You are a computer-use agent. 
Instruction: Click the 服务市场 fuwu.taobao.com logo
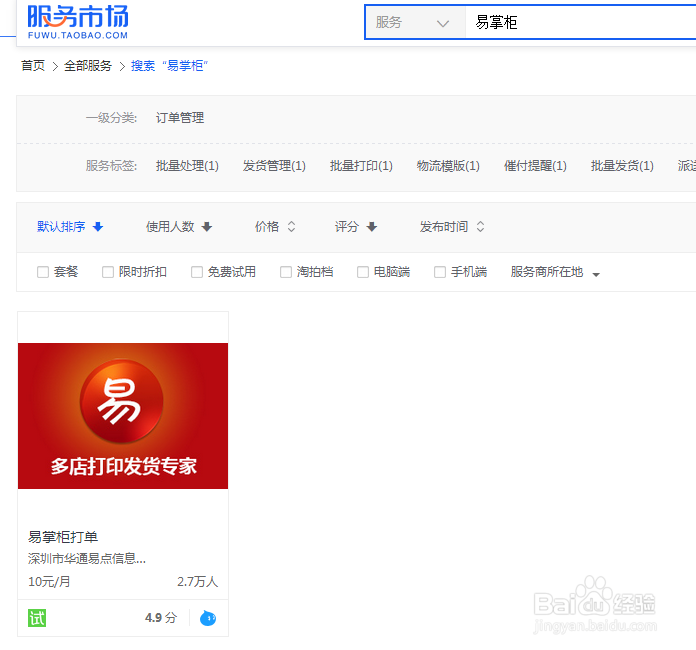point(78,22)
